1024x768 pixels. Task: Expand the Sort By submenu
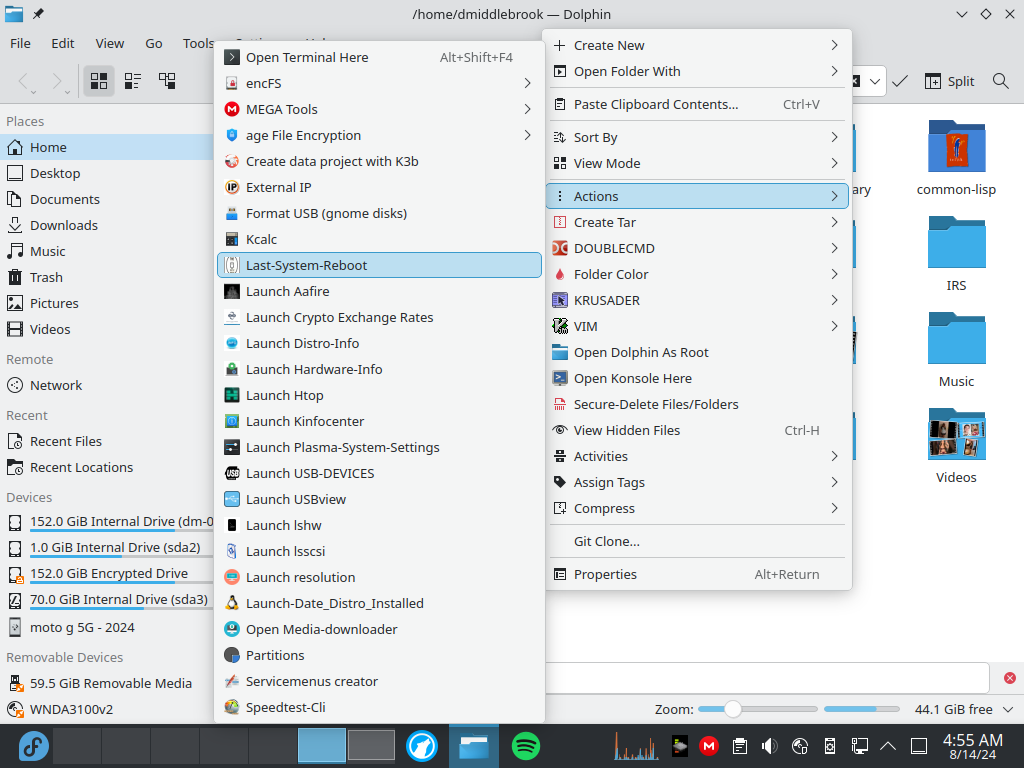(697, 138)
